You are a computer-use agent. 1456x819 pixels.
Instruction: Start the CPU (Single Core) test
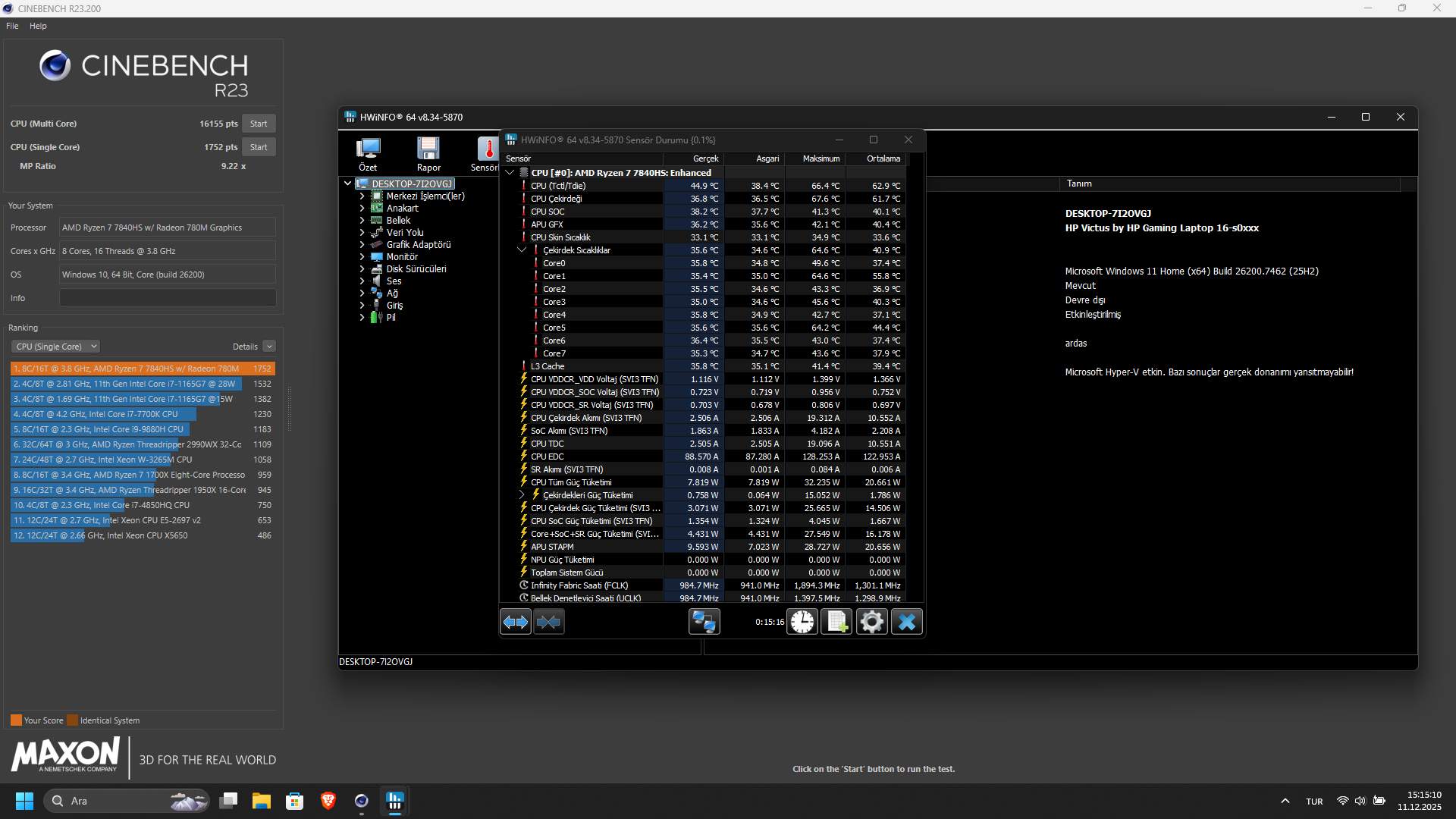(x=259, y=147)
